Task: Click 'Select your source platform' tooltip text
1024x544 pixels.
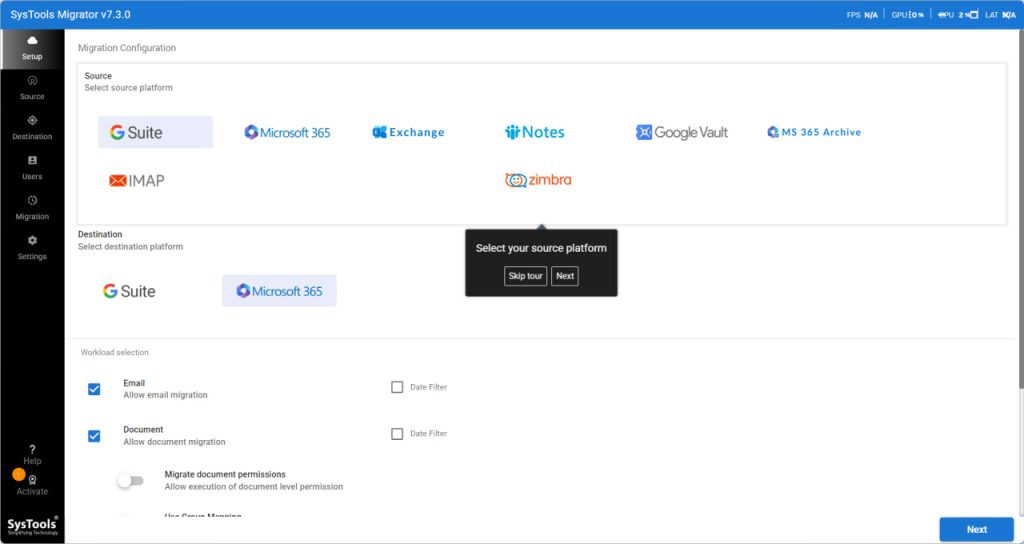Action: coord(541,248)
